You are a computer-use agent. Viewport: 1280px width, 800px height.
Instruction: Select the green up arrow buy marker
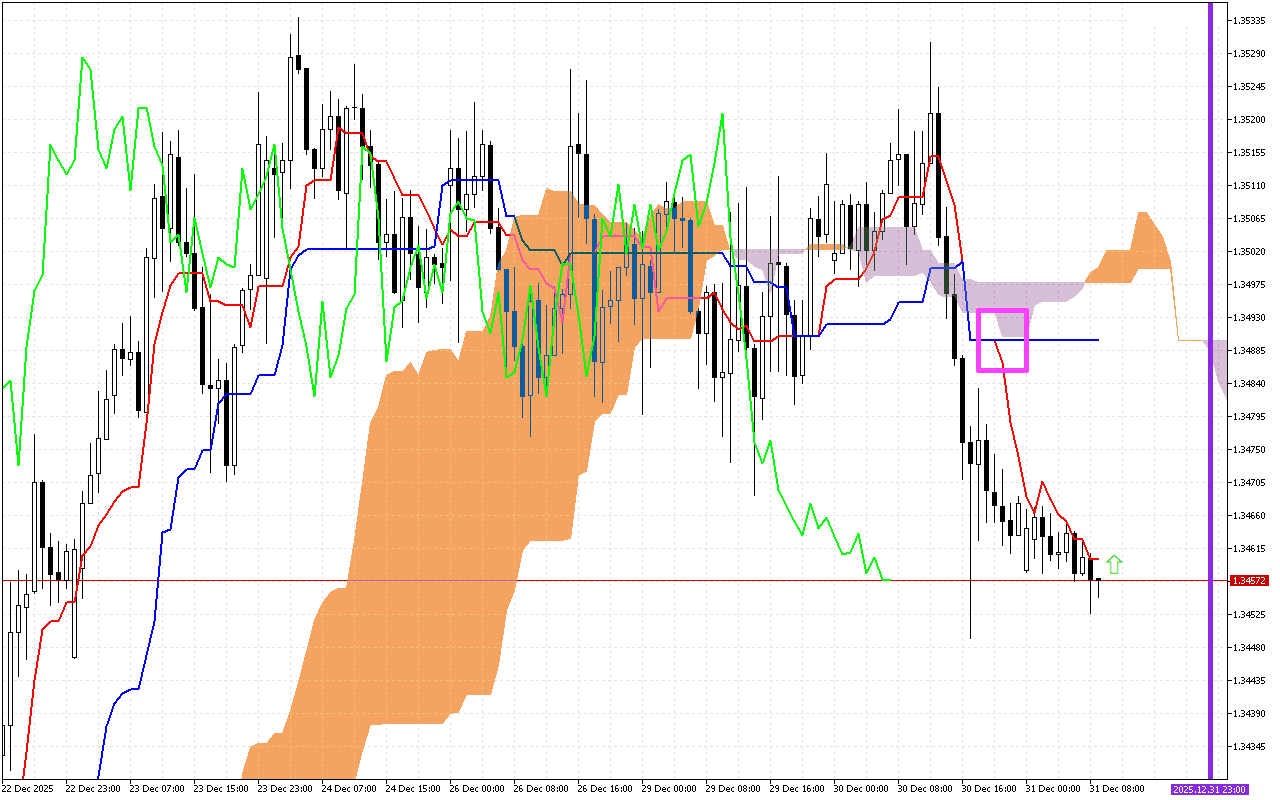(x=1116, y=562)
